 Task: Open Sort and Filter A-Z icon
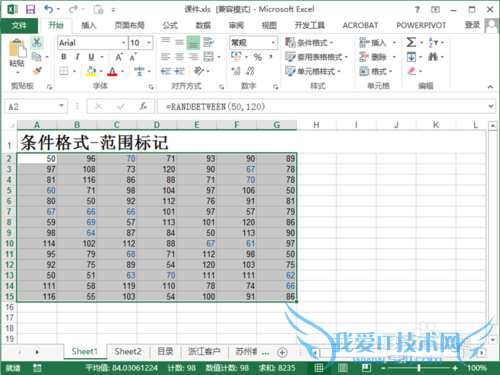tap(433, 42)
